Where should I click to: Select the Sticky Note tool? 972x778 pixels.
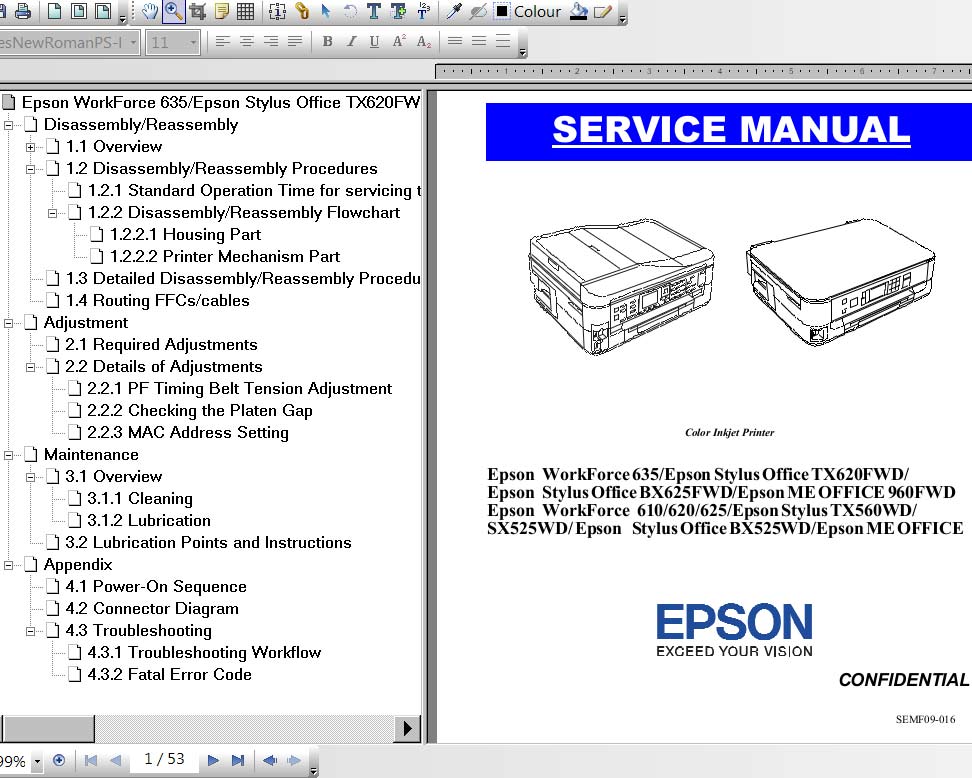pyautogui.click(x=221, y=11)
